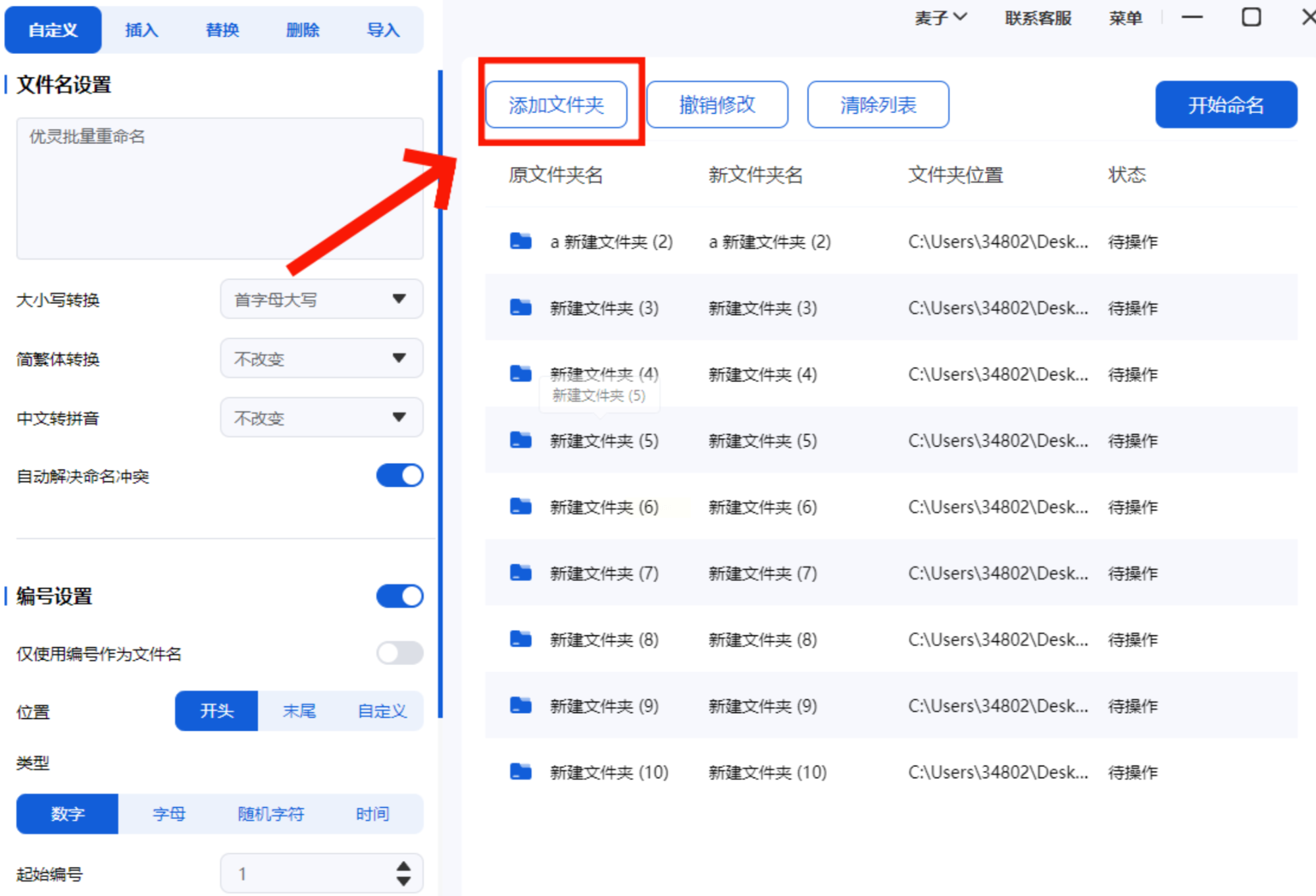Screen dimensions: 1316x896
Task: Click folder icon of 新建文件夹 (3) row
Action: click(x=520, y=307)
